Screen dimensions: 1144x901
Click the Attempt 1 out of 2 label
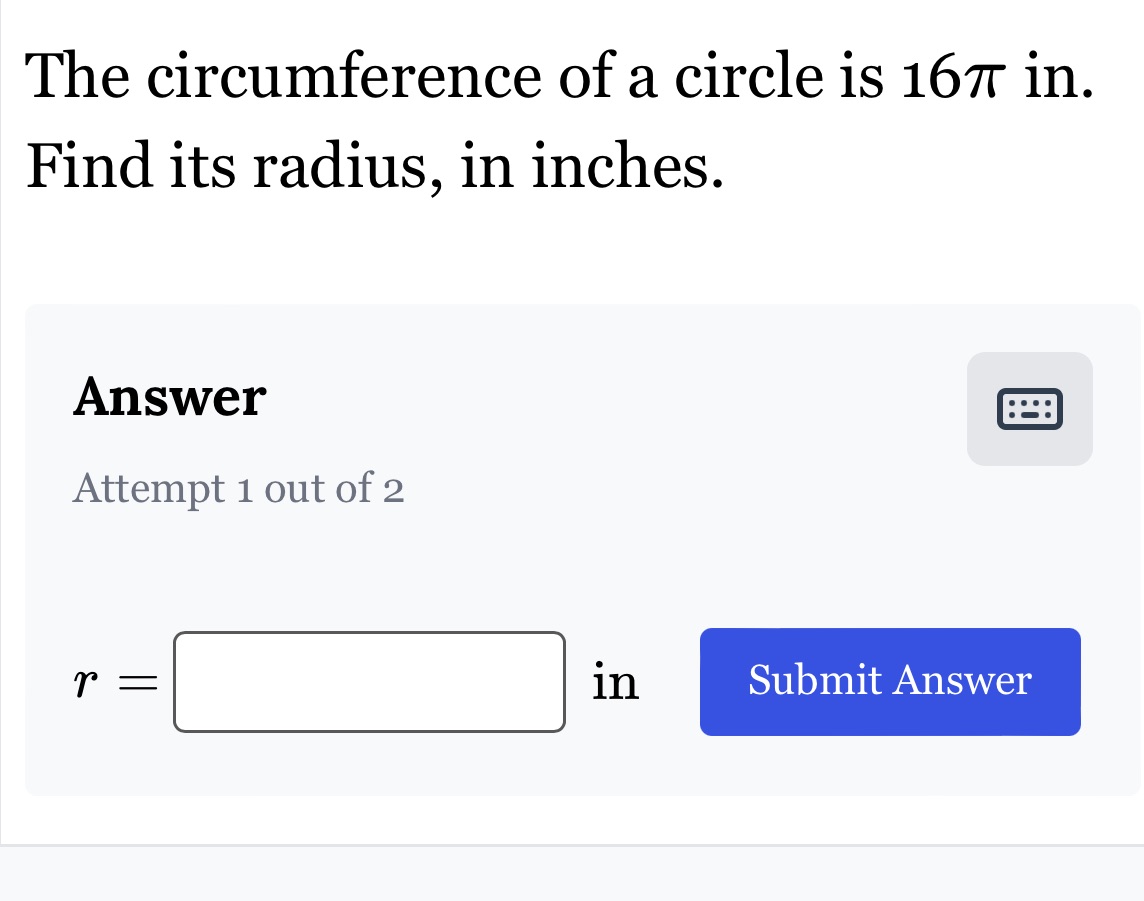pos(237,488)
